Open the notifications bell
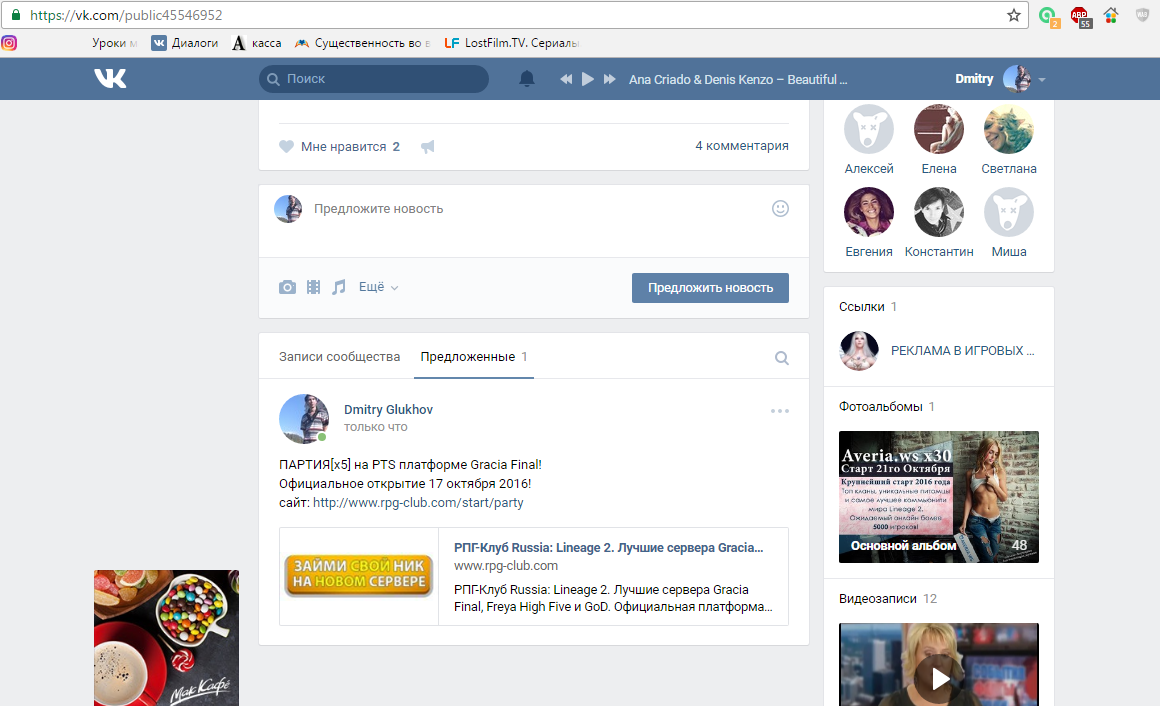Image resolution: width=1160 pixels, height=706 pixels. (x=527, y=79)
